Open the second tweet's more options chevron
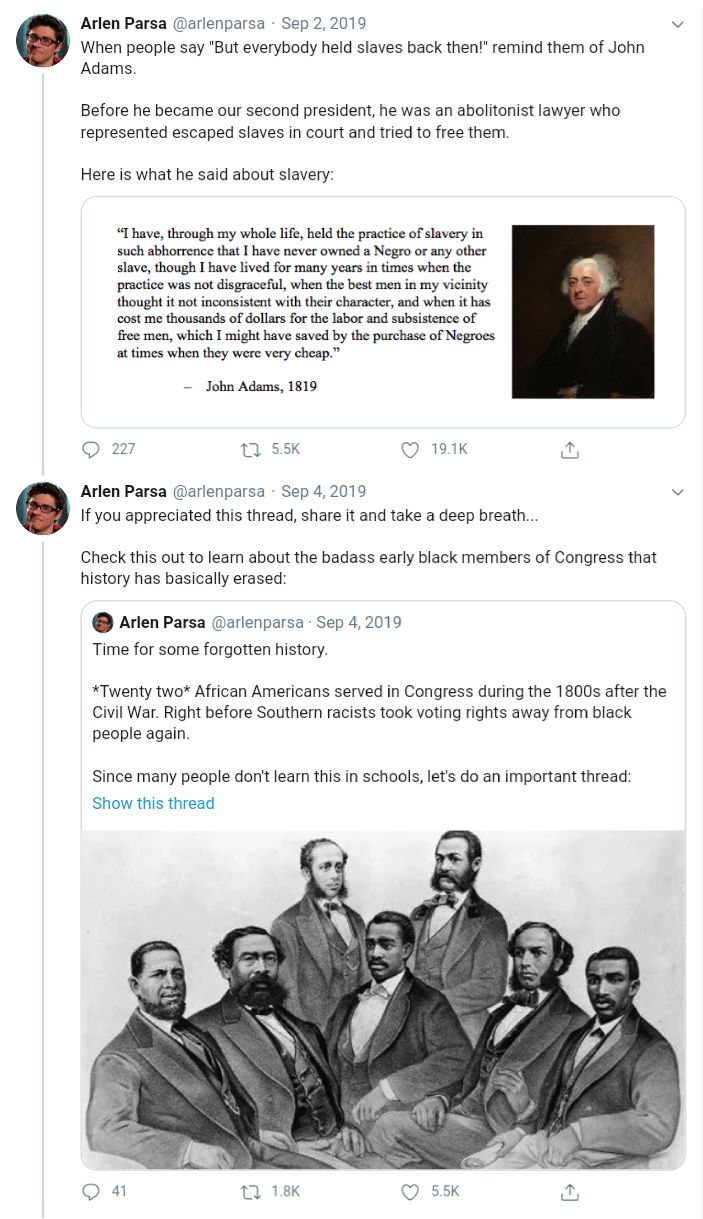This screenshot has height=1219, width=703. (677, 491)
